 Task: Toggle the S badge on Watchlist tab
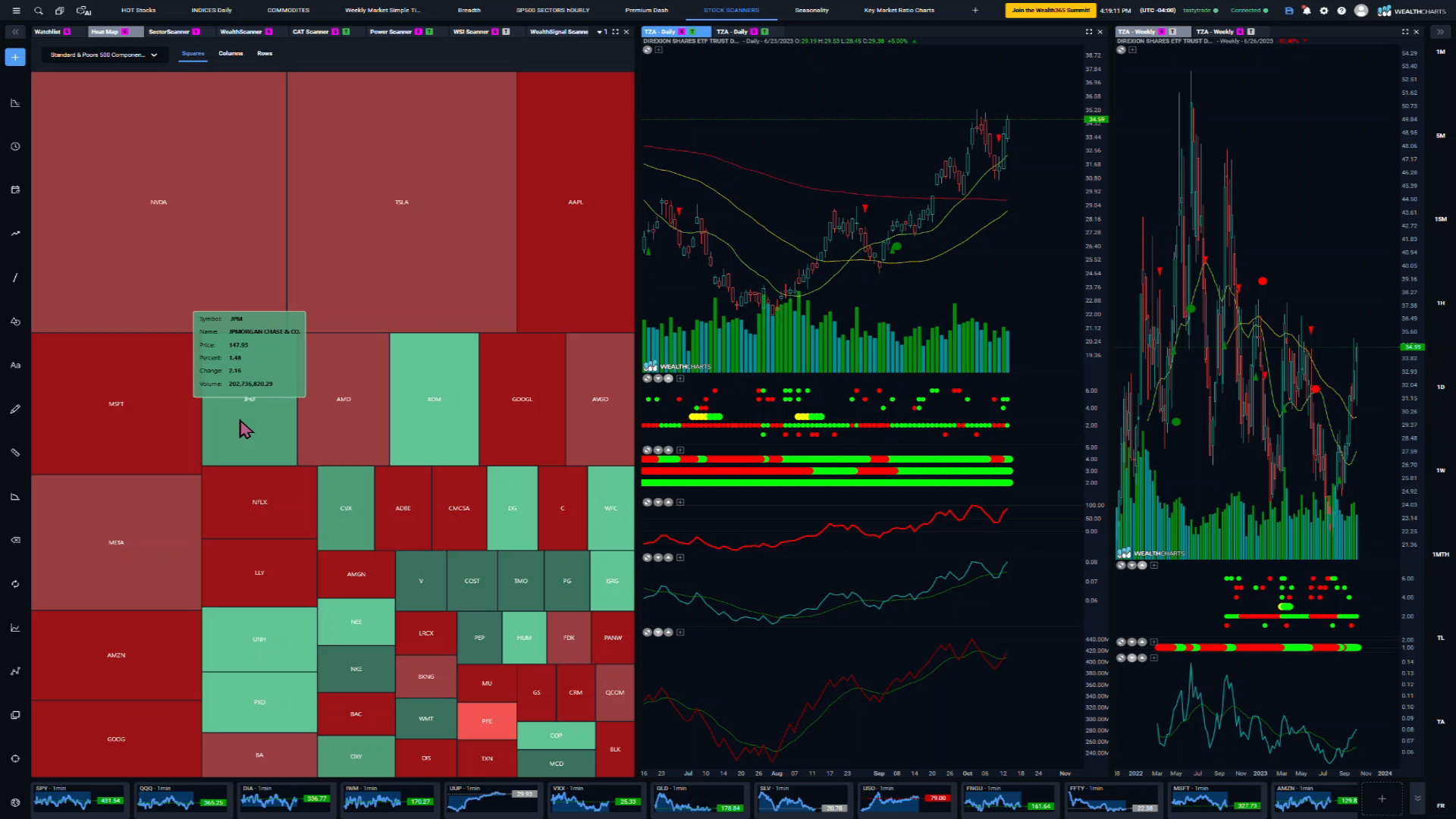coord(67,32)
